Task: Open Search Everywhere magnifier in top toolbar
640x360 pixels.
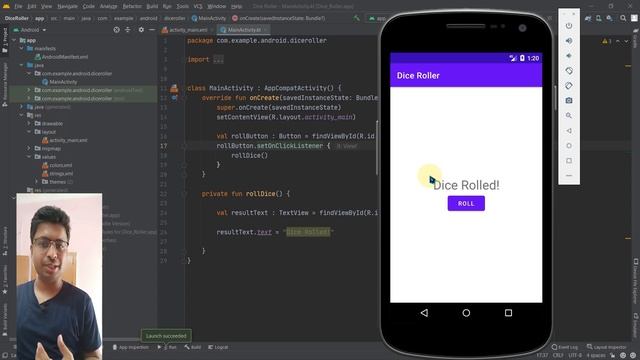Action: click(x=623, y=18)
